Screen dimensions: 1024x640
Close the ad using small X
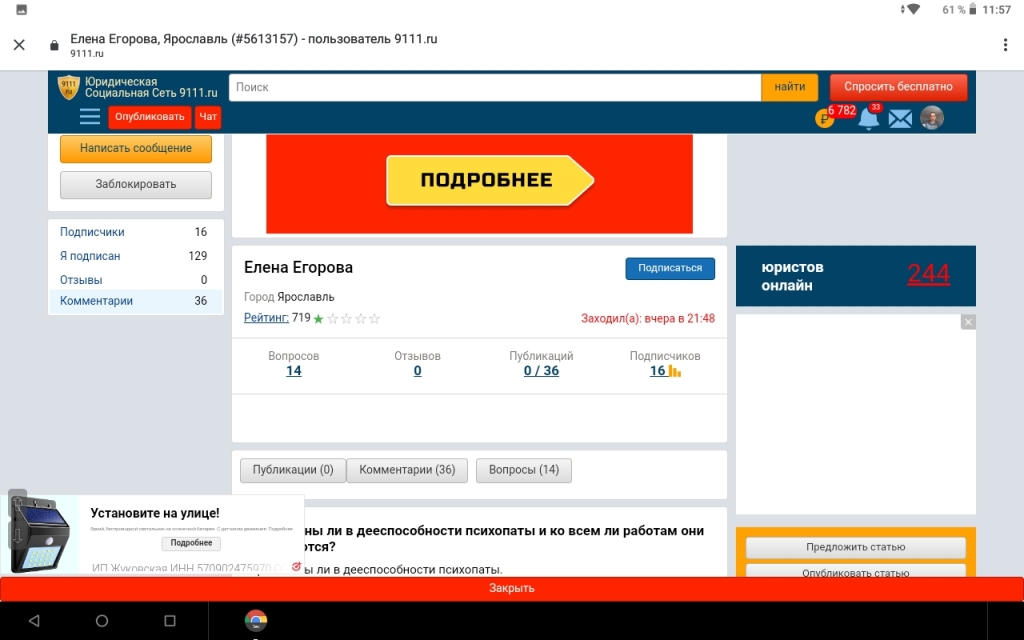click(x=967, y=322)
